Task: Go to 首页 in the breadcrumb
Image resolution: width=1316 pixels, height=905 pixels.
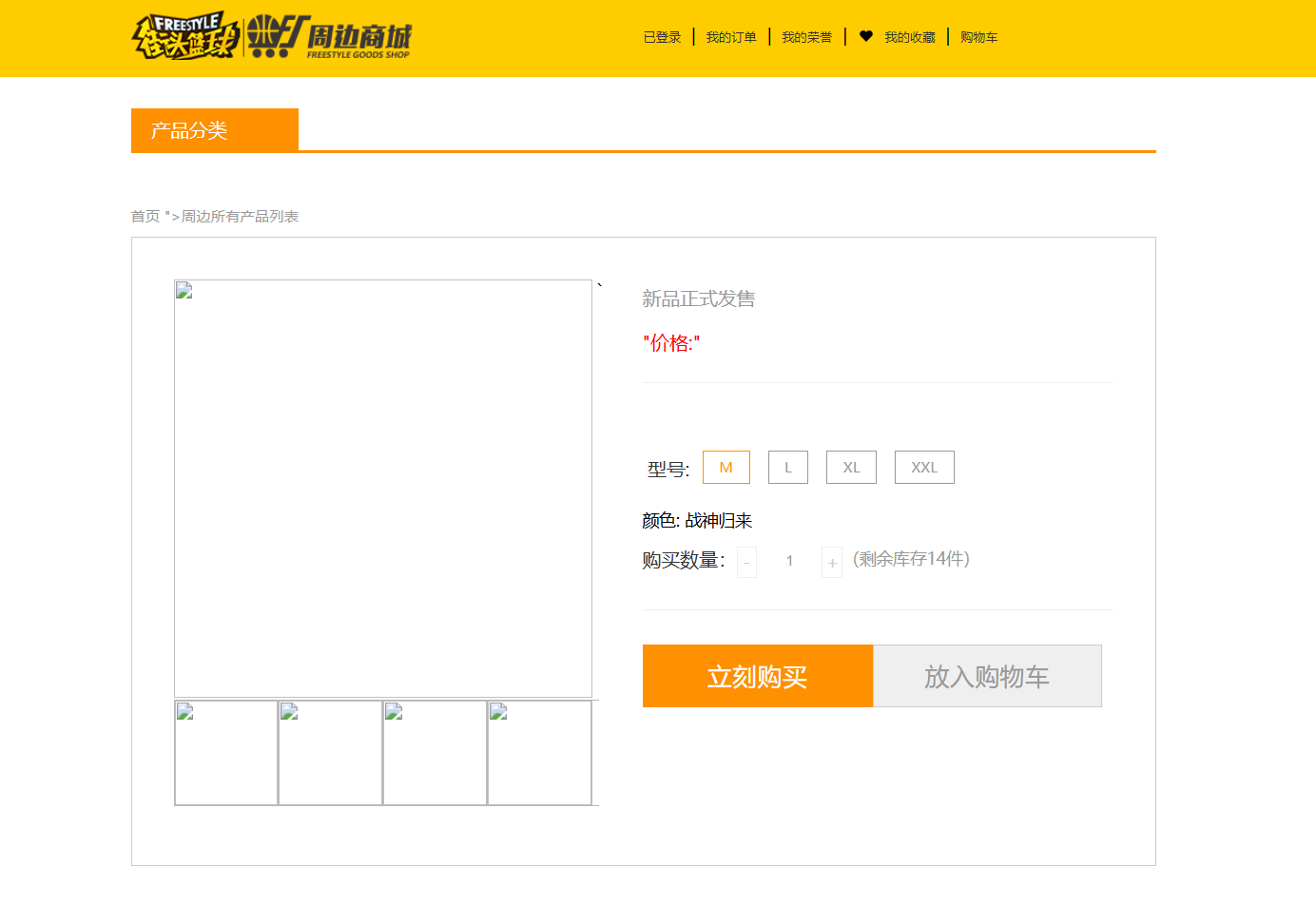Action: pyautogui.click(x=145, y=217)
